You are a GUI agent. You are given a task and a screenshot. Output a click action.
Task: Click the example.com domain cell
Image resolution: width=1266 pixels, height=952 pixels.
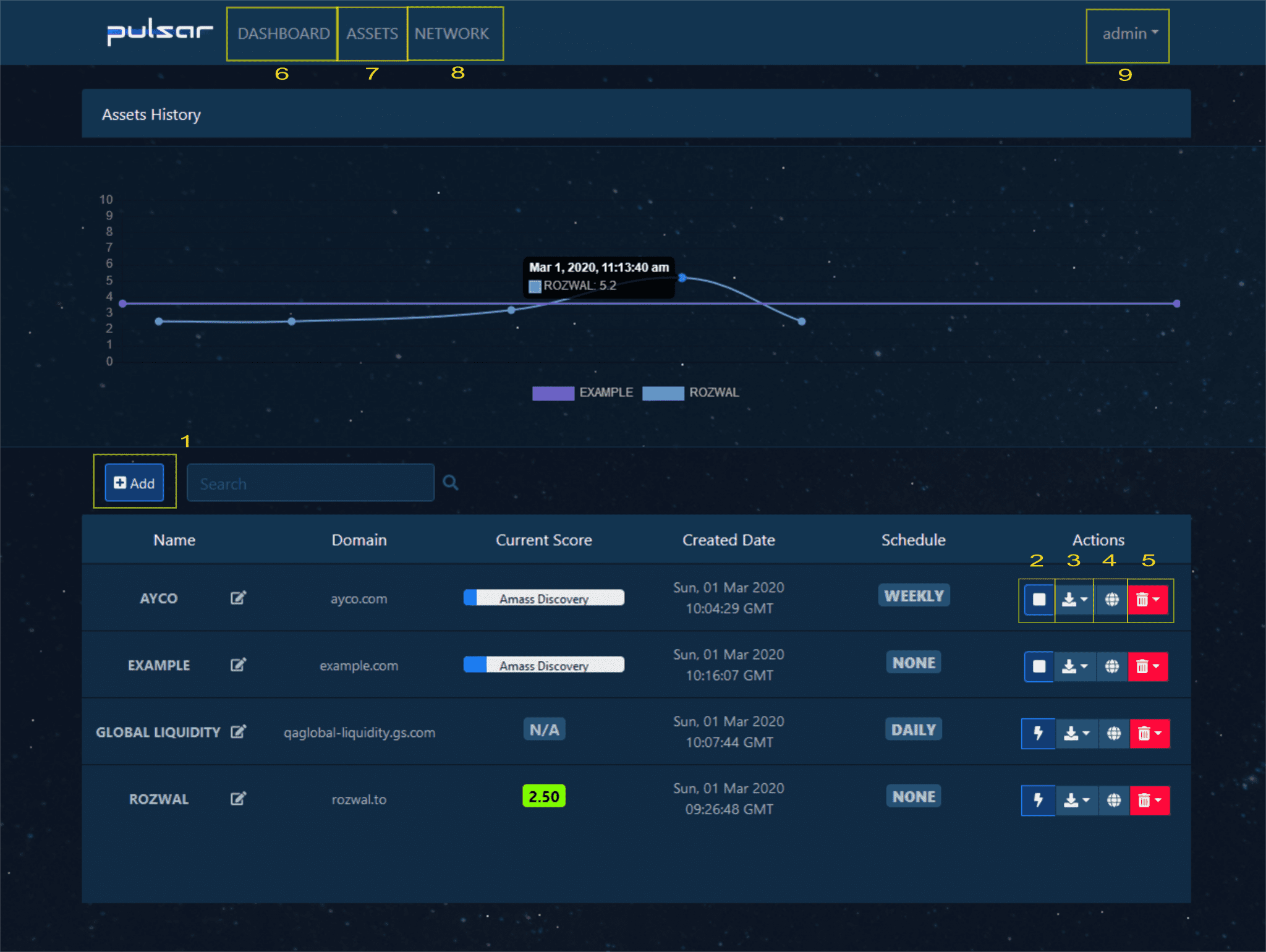pos(359,665)
